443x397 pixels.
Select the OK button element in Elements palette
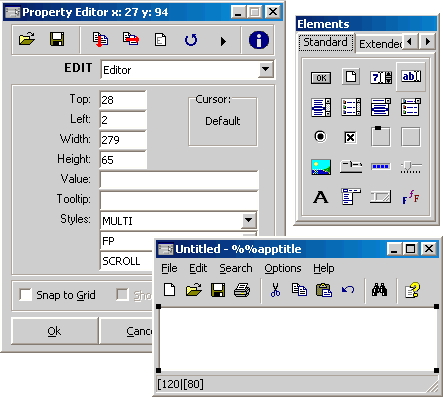321,78
